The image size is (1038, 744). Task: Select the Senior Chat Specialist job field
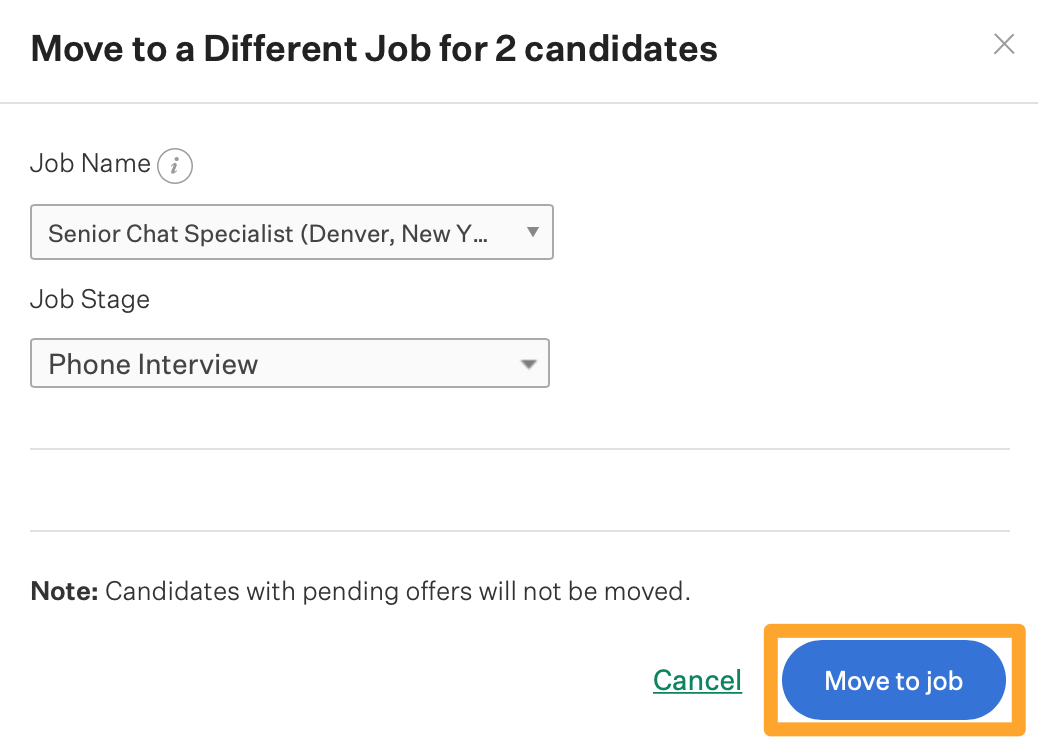click(x=292, y=232)
